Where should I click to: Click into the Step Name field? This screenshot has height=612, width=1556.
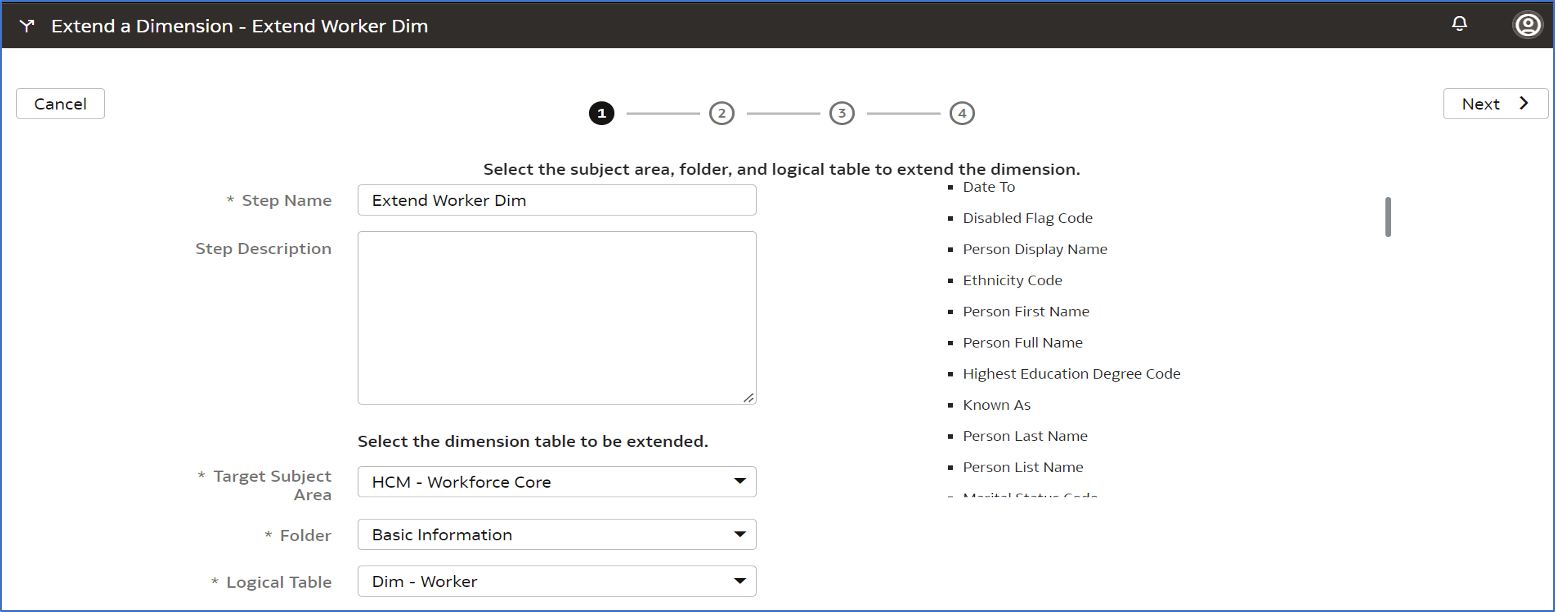pos(556,200)
